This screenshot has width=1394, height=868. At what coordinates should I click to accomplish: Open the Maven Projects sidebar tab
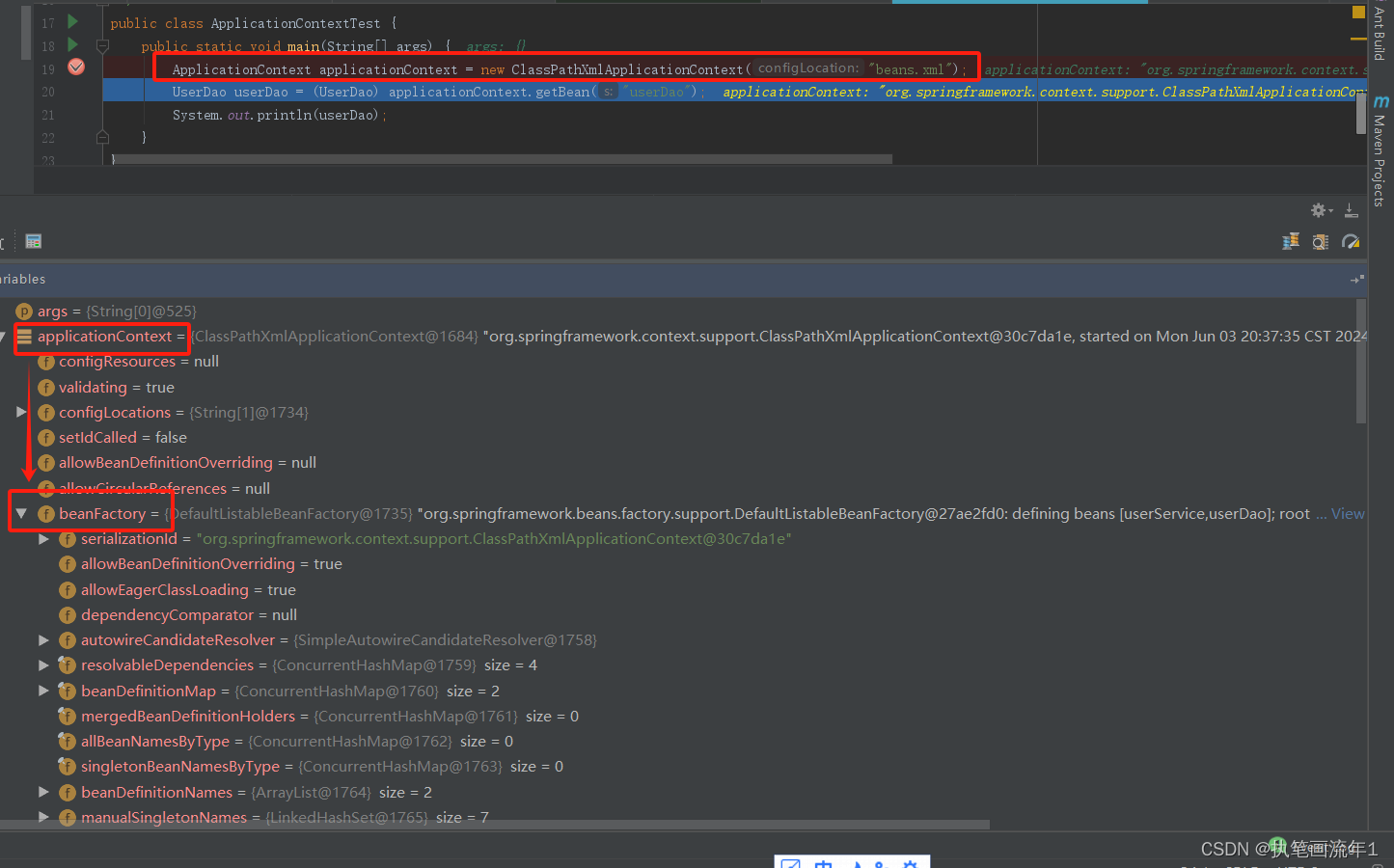tap(1380, 145)
